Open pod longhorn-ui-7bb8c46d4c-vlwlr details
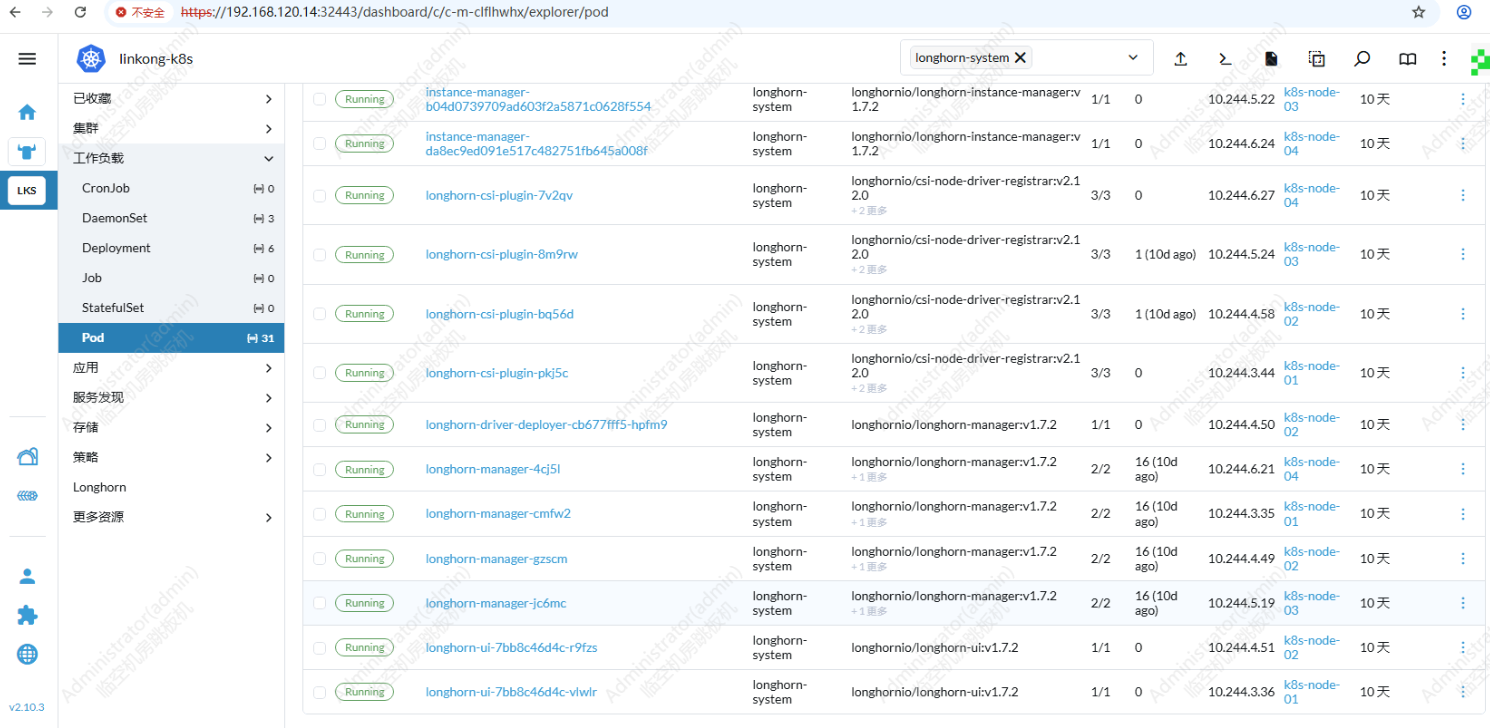Screen dimensions: 1490x728 [x=511, y=692]
